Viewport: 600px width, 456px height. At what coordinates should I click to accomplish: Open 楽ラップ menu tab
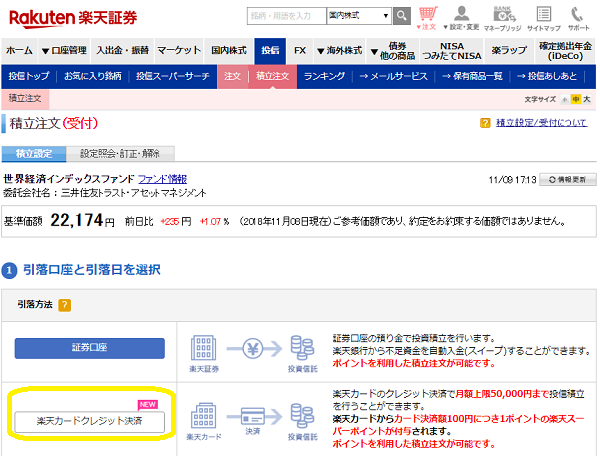point(509,50)
